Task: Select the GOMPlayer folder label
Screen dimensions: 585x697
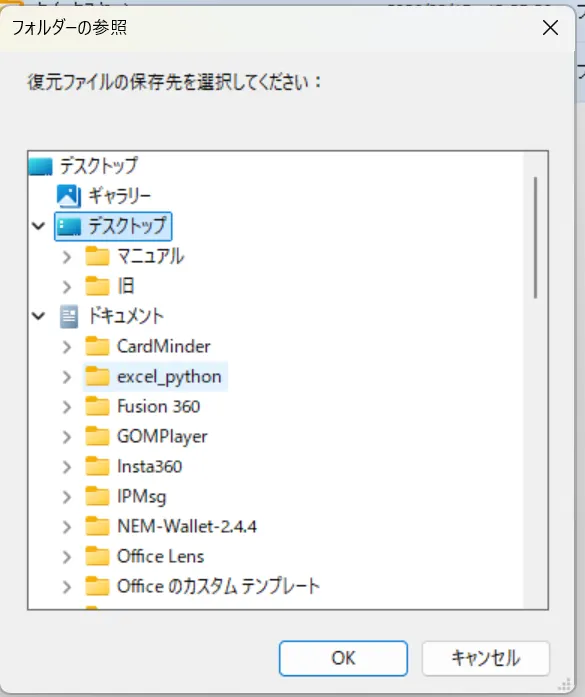Action: 162,437
